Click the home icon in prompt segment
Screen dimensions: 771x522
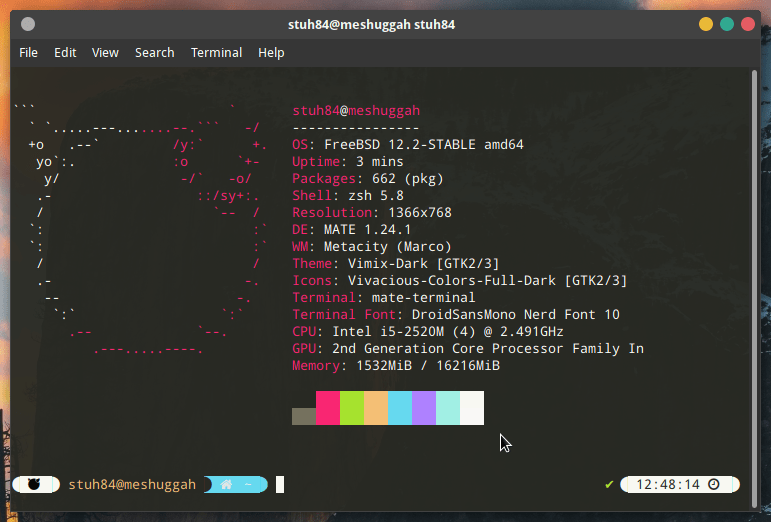[226, 485]
